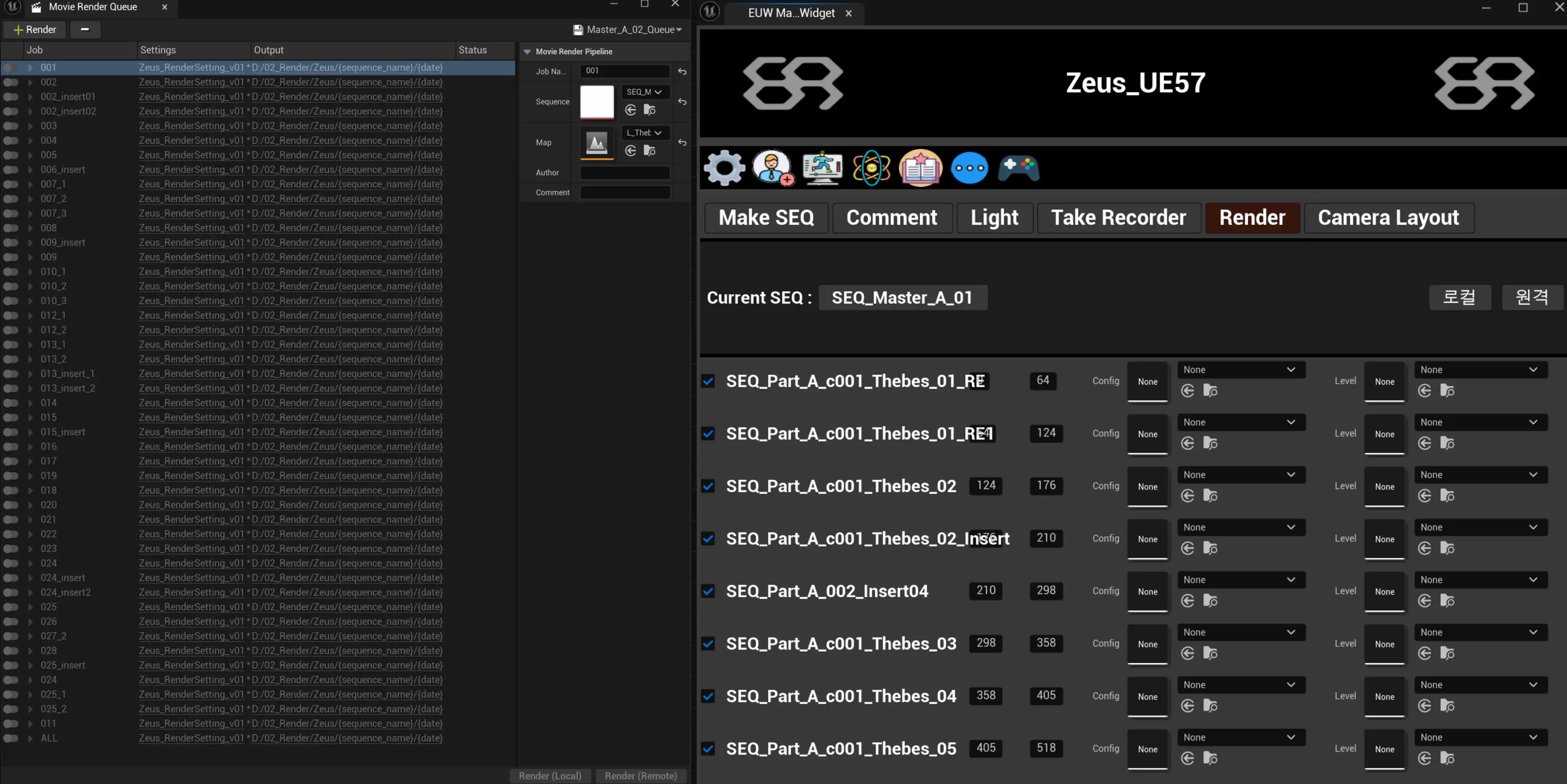The image size is (1567, 784).
Task: Uncheck SEQ_Part_A_c001_Thebes_03 checkbox
Action: point(708,644)
